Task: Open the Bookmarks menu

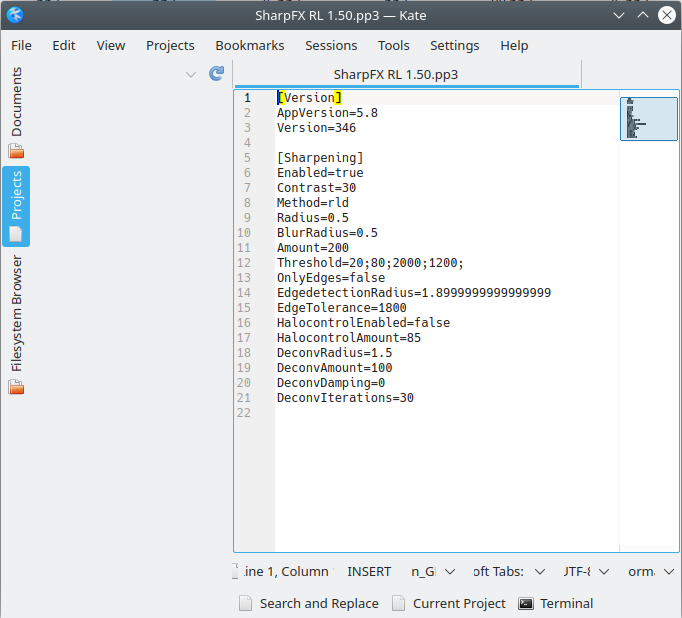Action: point(250,45)
